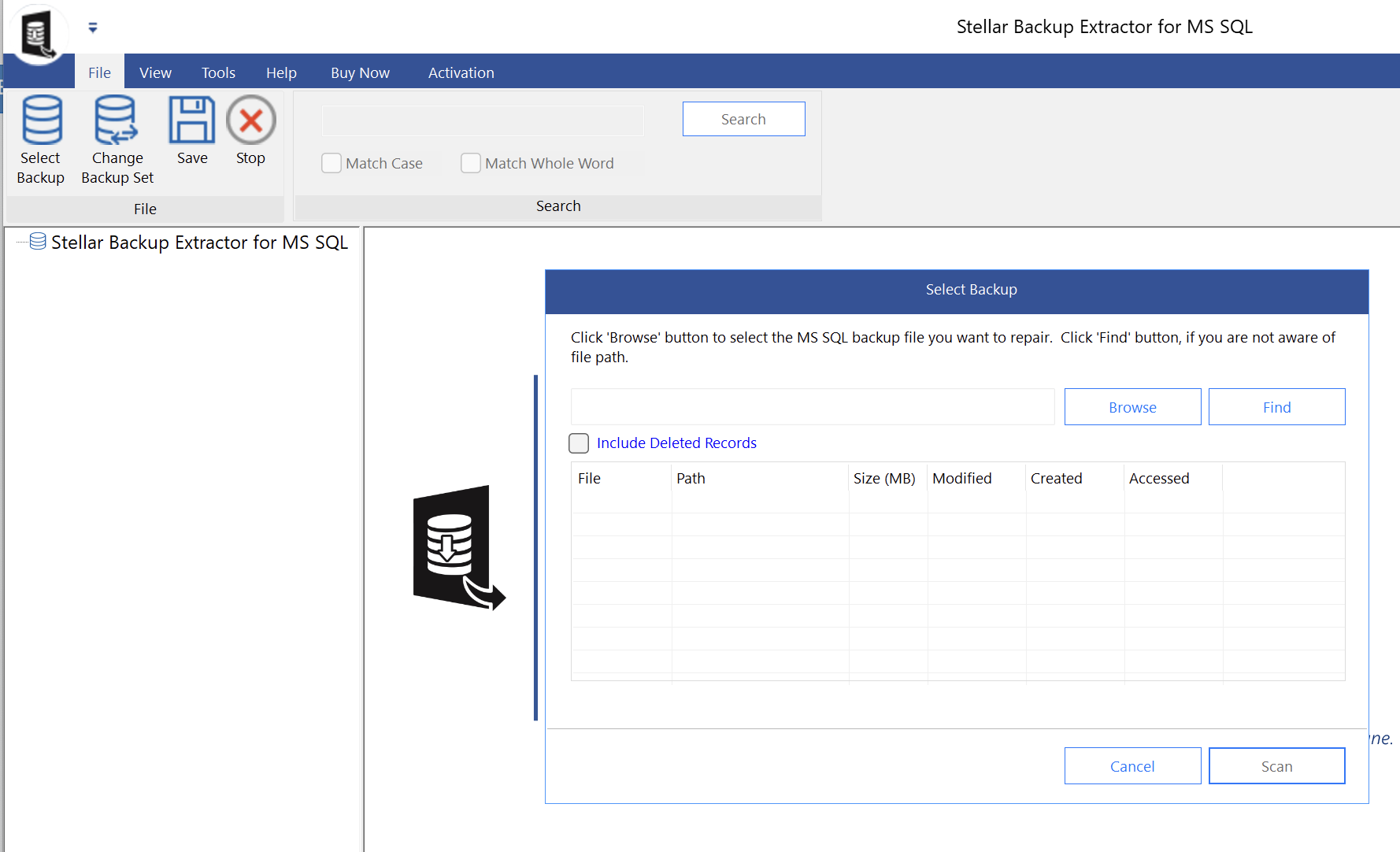Viewport: 1400px width, 852px height.
Task: Open the Buy Now tab
Action: [360, 72]
